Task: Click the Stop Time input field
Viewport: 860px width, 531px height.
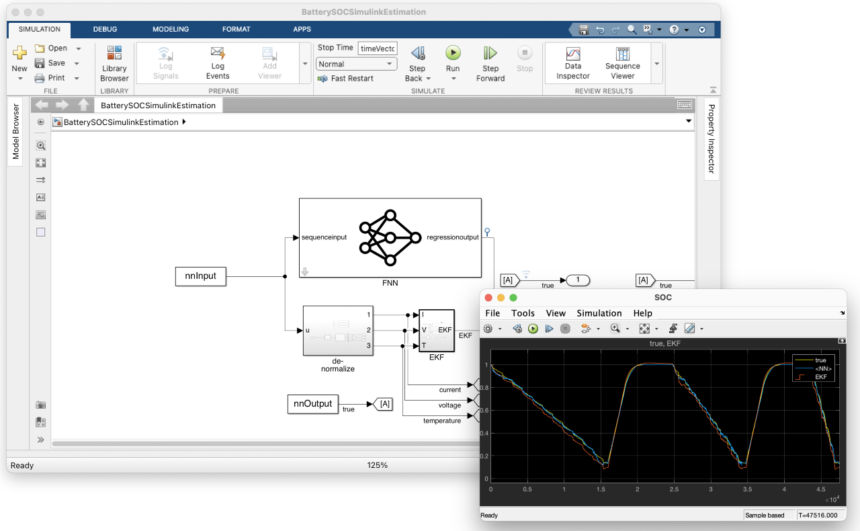Action: click(377, 48)
